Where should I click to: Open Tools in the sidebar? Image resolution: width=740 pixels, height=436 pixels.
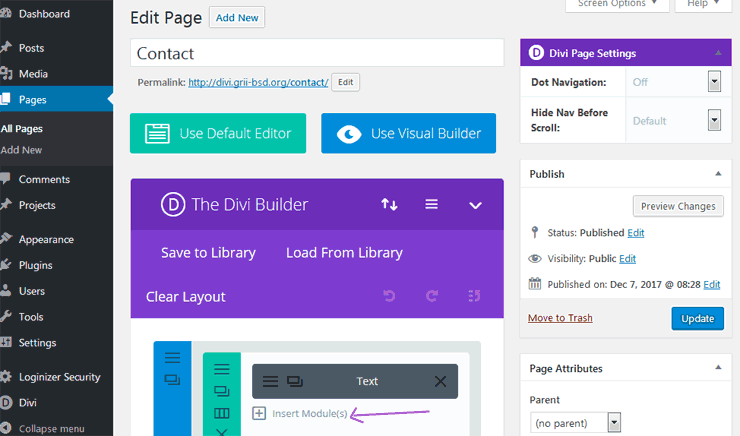[31, 317]
